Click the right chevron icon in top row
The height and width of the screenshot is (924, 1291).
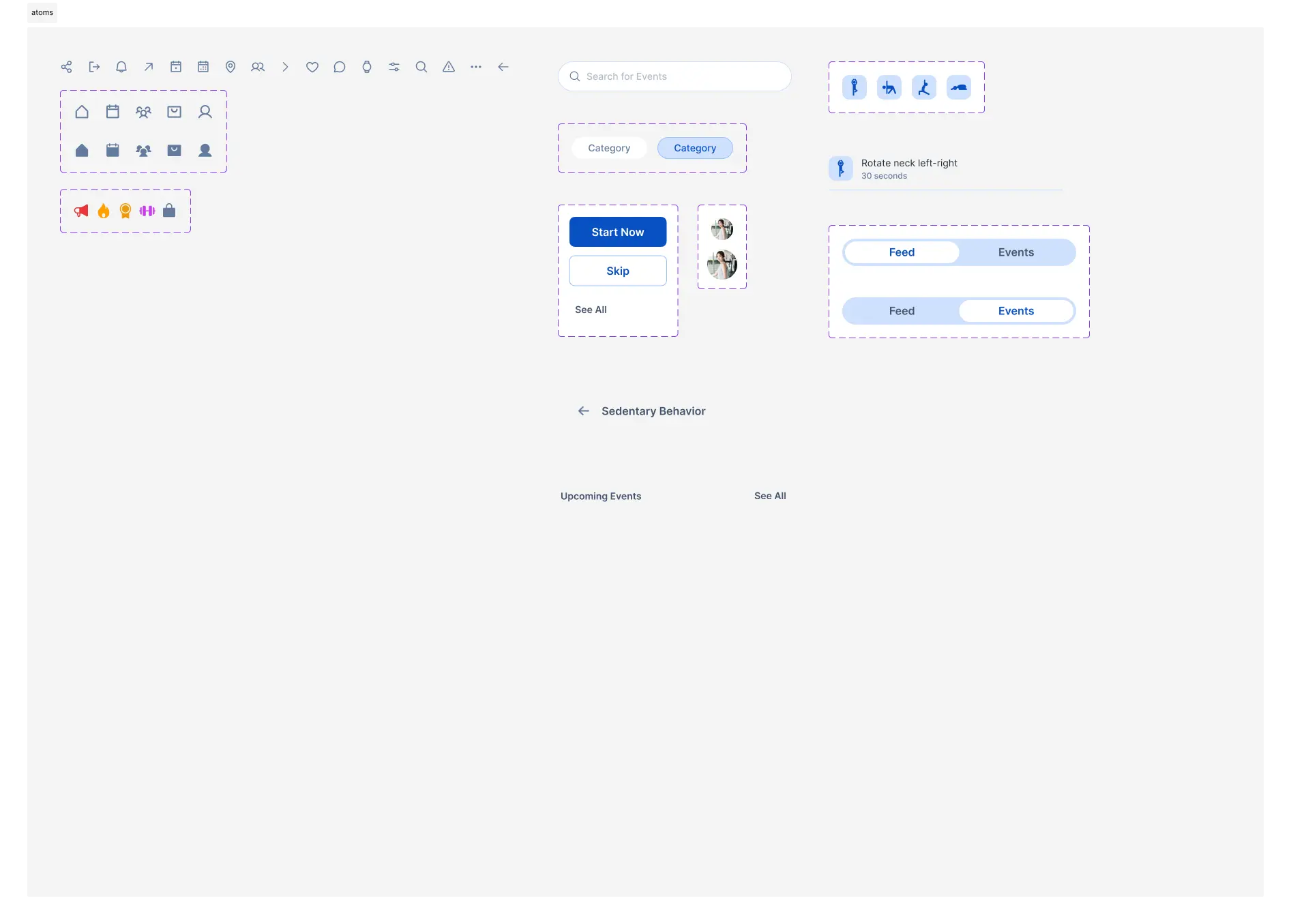point(285,67)
